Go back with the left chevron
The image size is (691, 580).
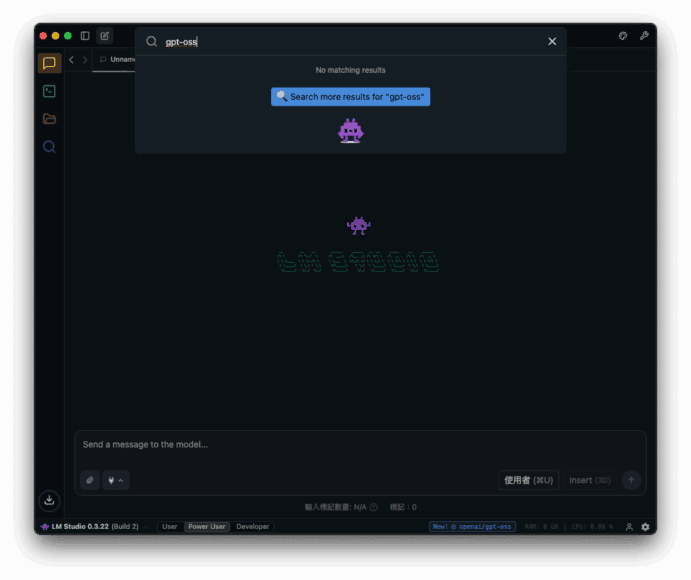[x=71, y=60]
